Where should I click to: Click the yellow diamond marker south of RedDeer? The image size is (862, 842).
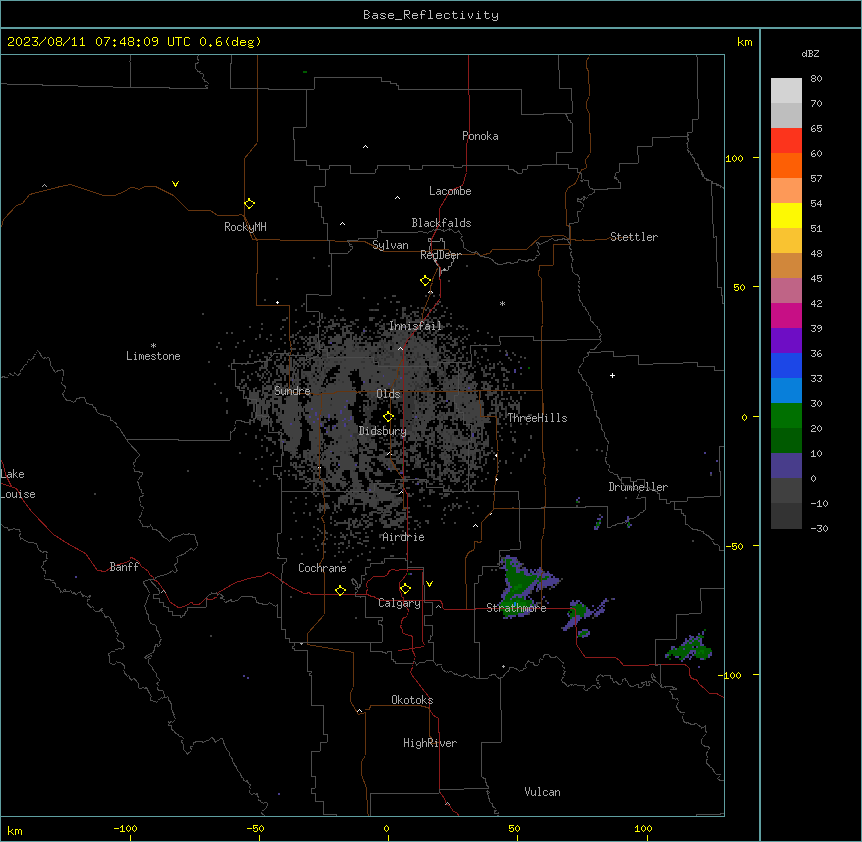425,281
